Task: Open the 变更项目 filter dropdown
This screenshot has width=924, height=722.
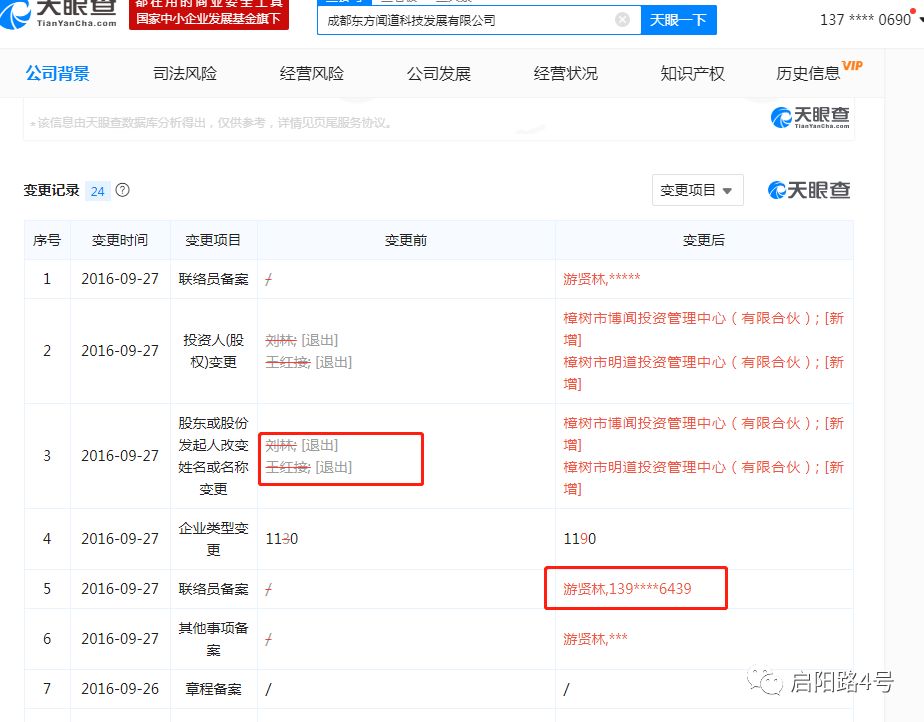Action: (698, 190)
